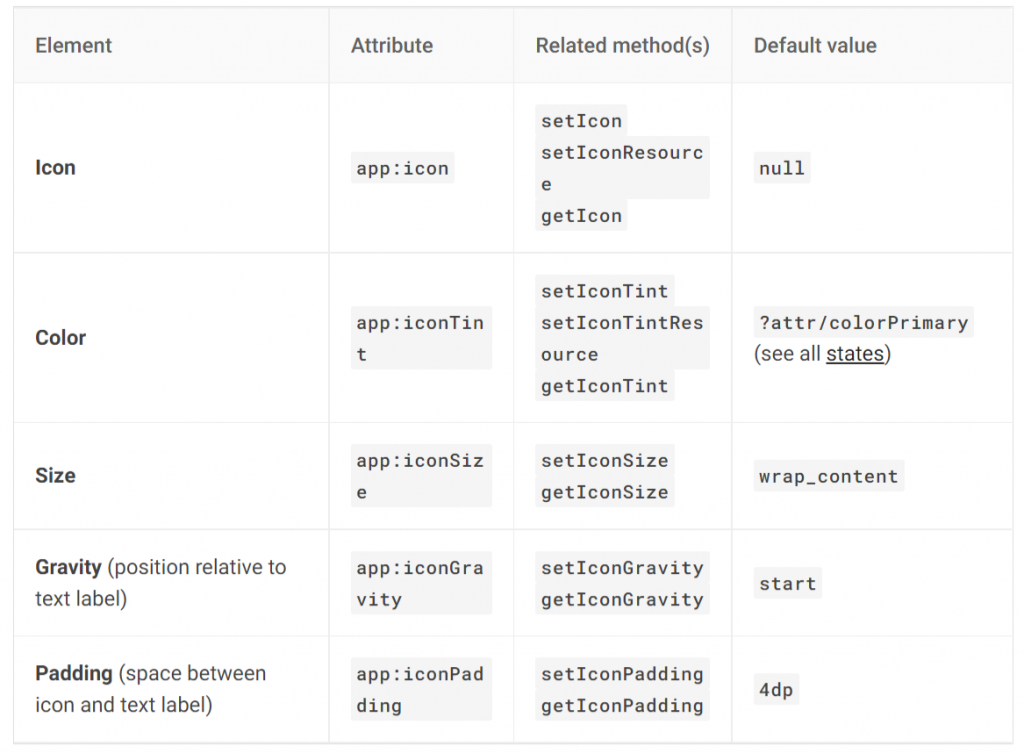Image resolution: width=1024 pixels, height=753 pixels.
Task: Click the "4dp" default value
Action: coord(777,689)
